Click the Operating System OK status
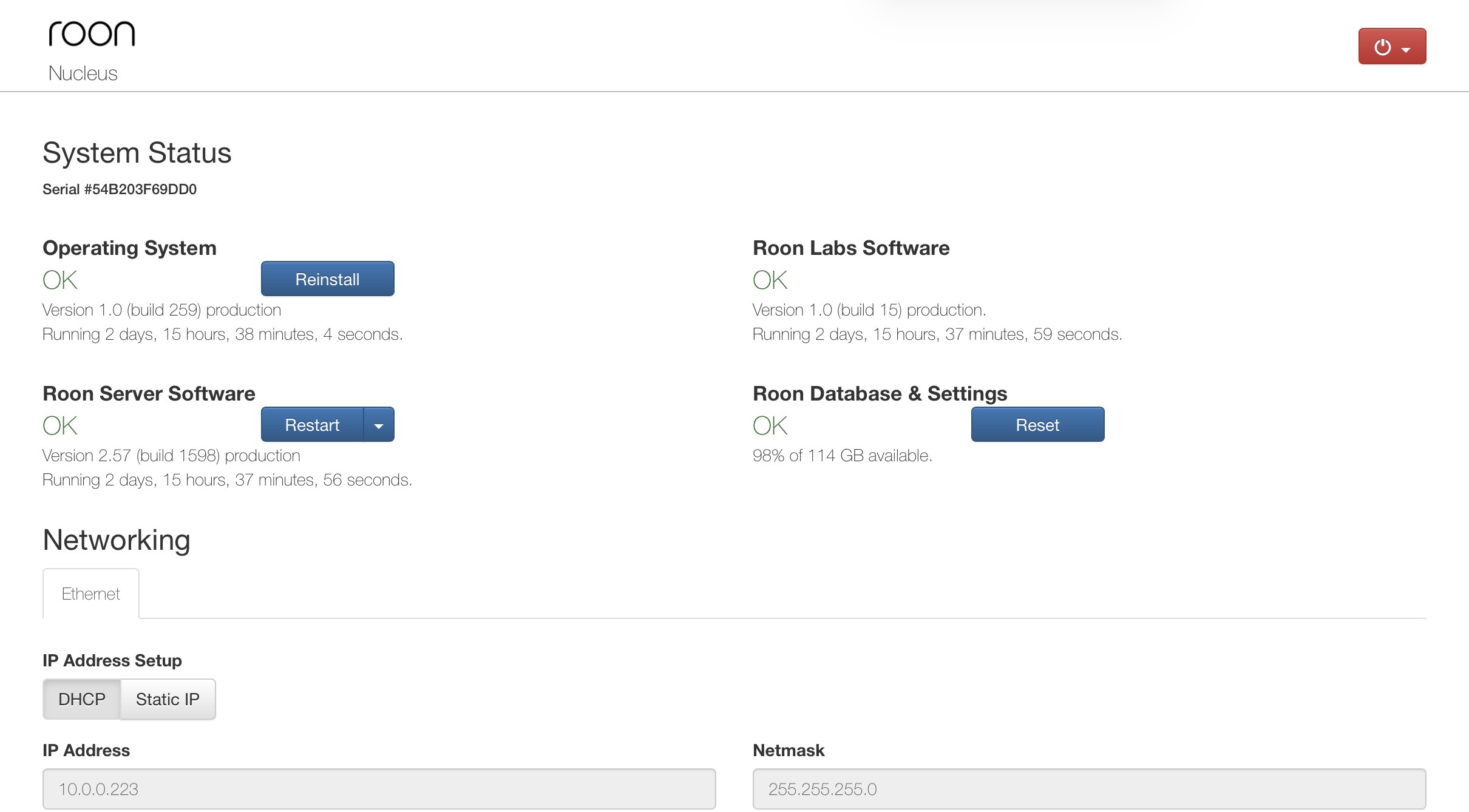The image size is (1469, 812). tap(60, 280)
